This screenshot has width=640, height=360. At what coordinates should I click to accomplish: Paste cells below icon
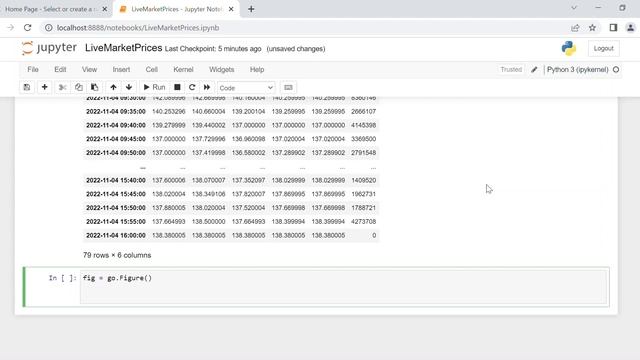point(94,87)
